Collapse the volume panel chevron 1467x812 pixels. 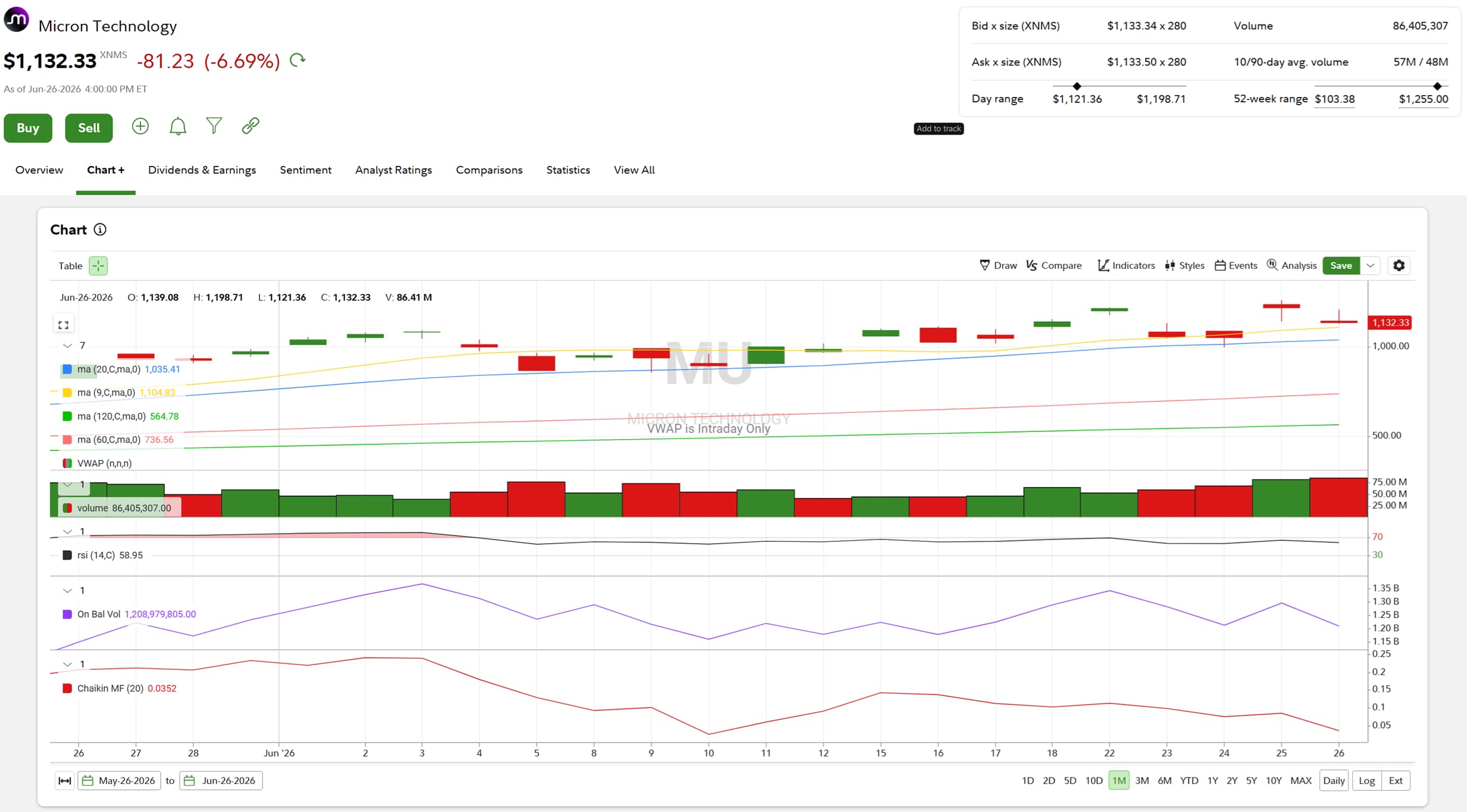[x=67, y=485]
